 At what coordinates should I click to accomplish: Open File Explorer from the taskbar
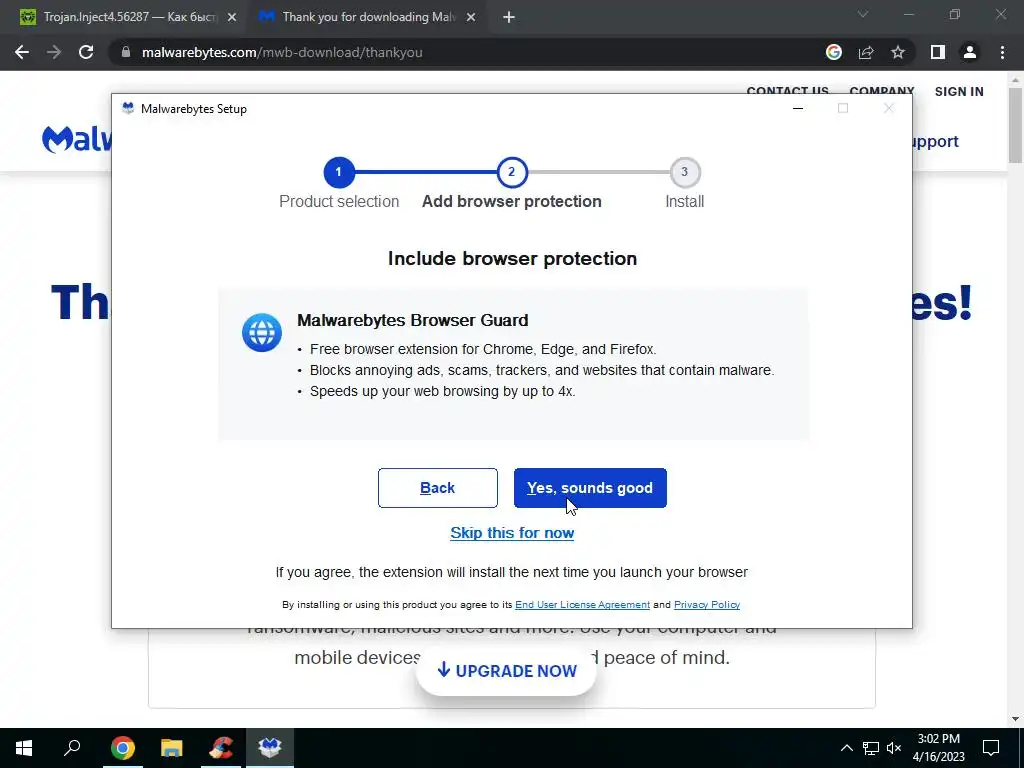172,748
